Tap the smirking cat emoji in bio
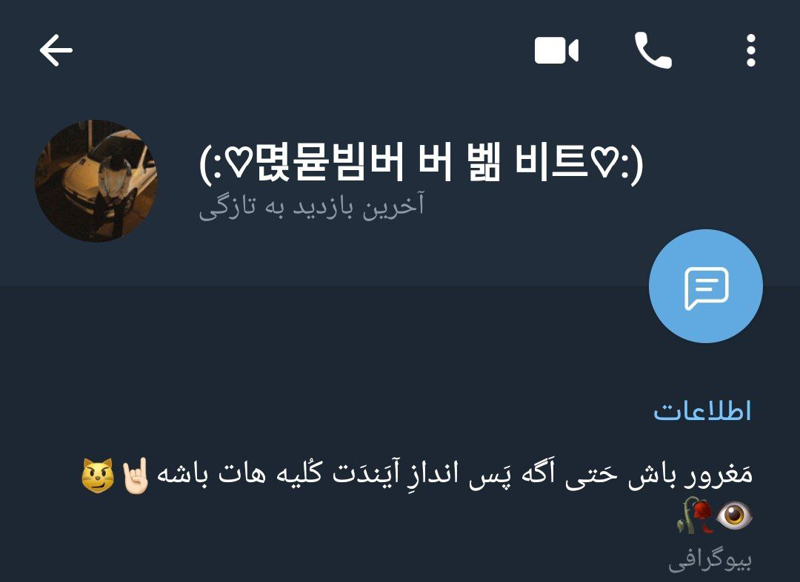 [x=97, y=475]
